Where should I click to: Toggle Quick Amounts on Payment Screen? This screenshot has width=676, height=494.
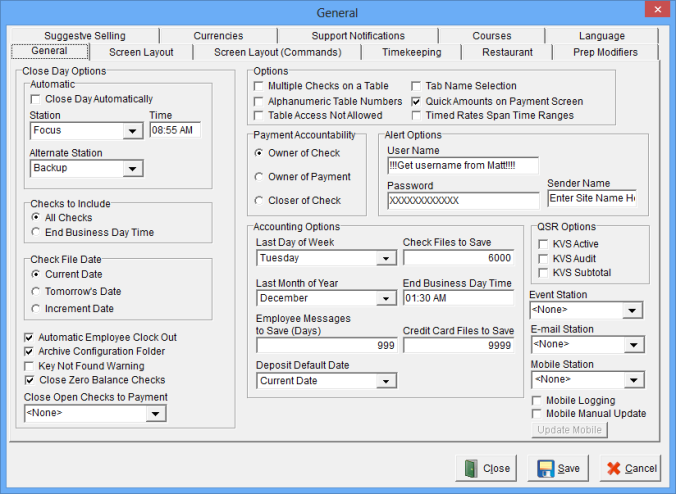(x=417, y=101)
